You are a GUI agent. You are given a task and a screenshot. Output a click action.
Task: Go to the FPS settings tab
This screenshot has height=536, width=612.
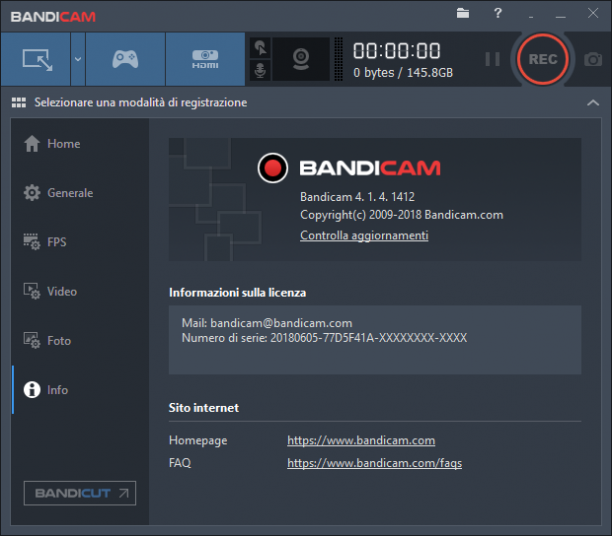pos(45,242)
